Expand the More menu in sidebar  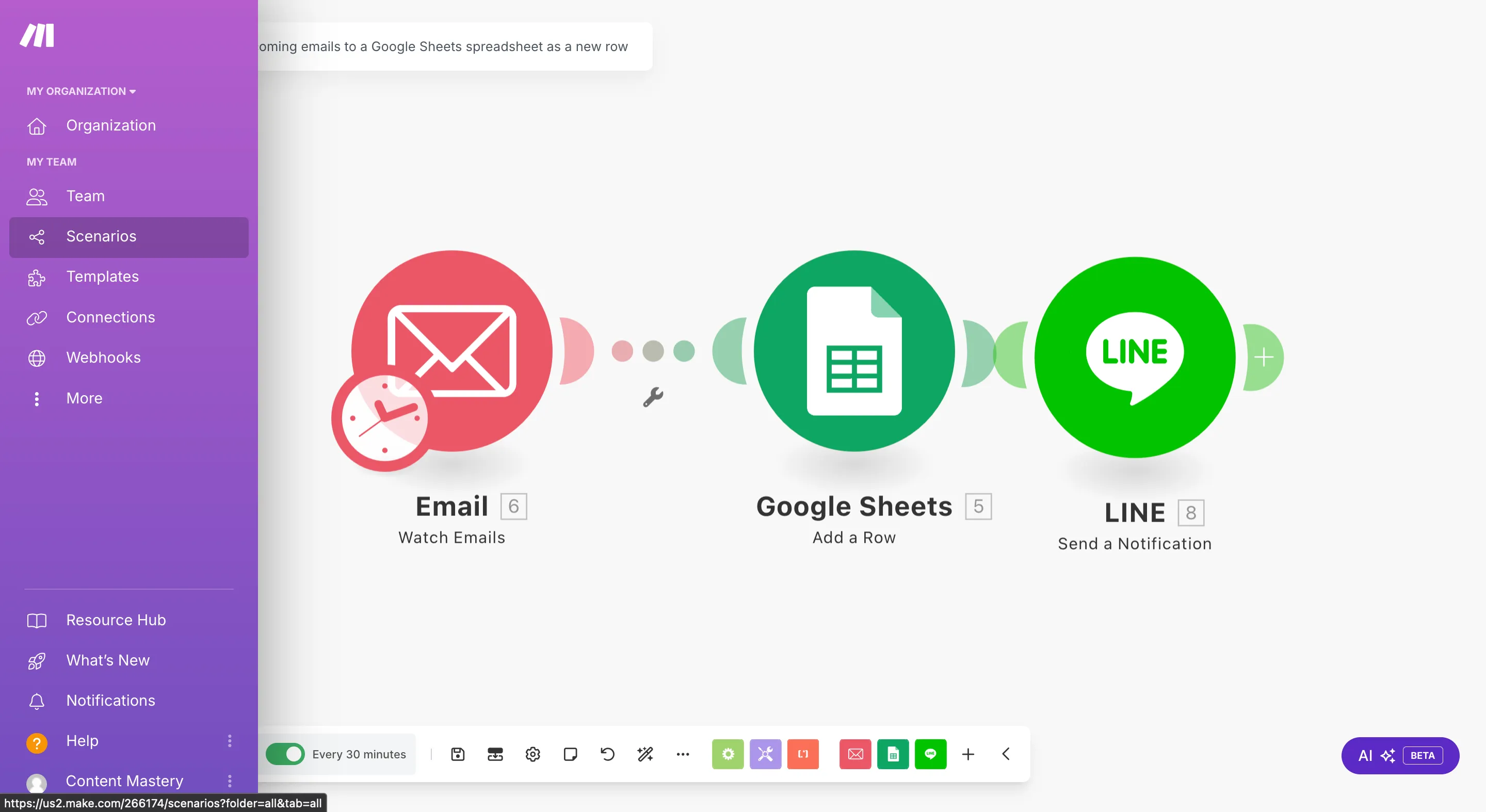point(84,398)
